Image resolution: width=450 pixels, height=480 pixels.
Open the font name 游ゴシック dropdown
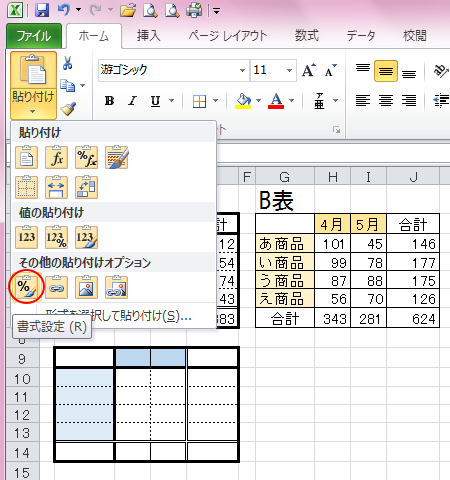(x=242, y=70)
